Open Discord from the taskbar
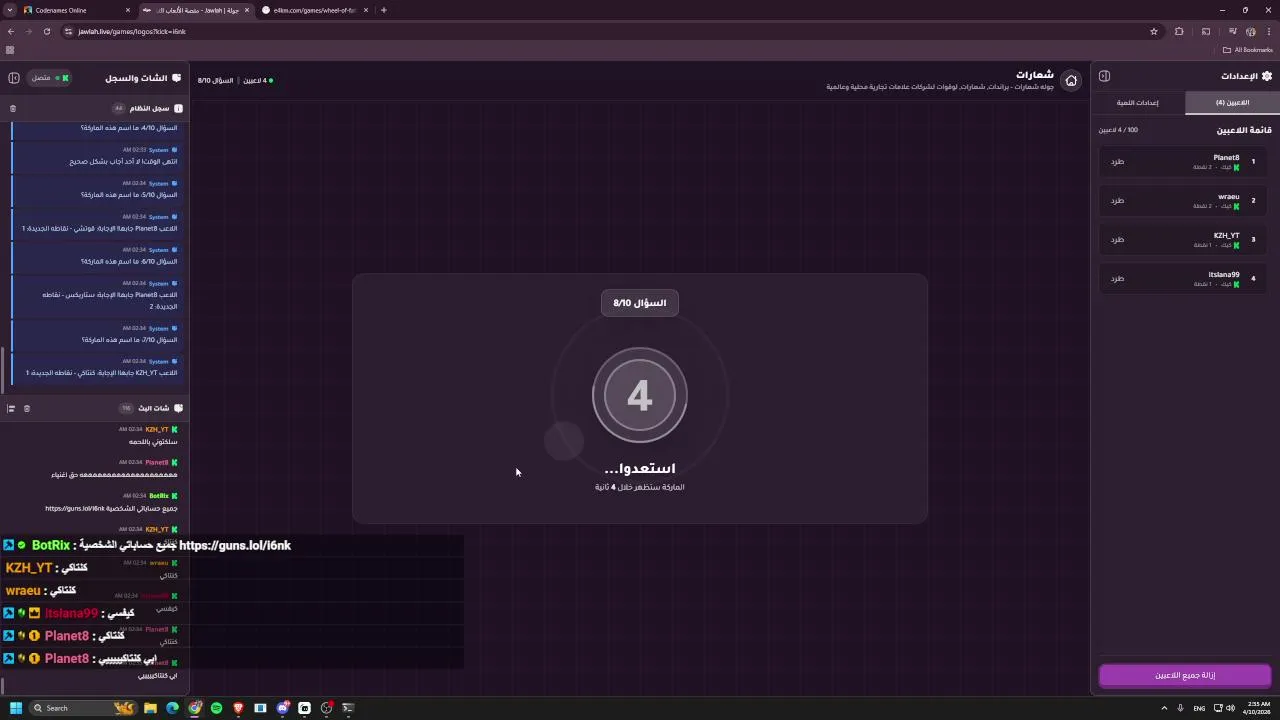 (x=283, y=708)
